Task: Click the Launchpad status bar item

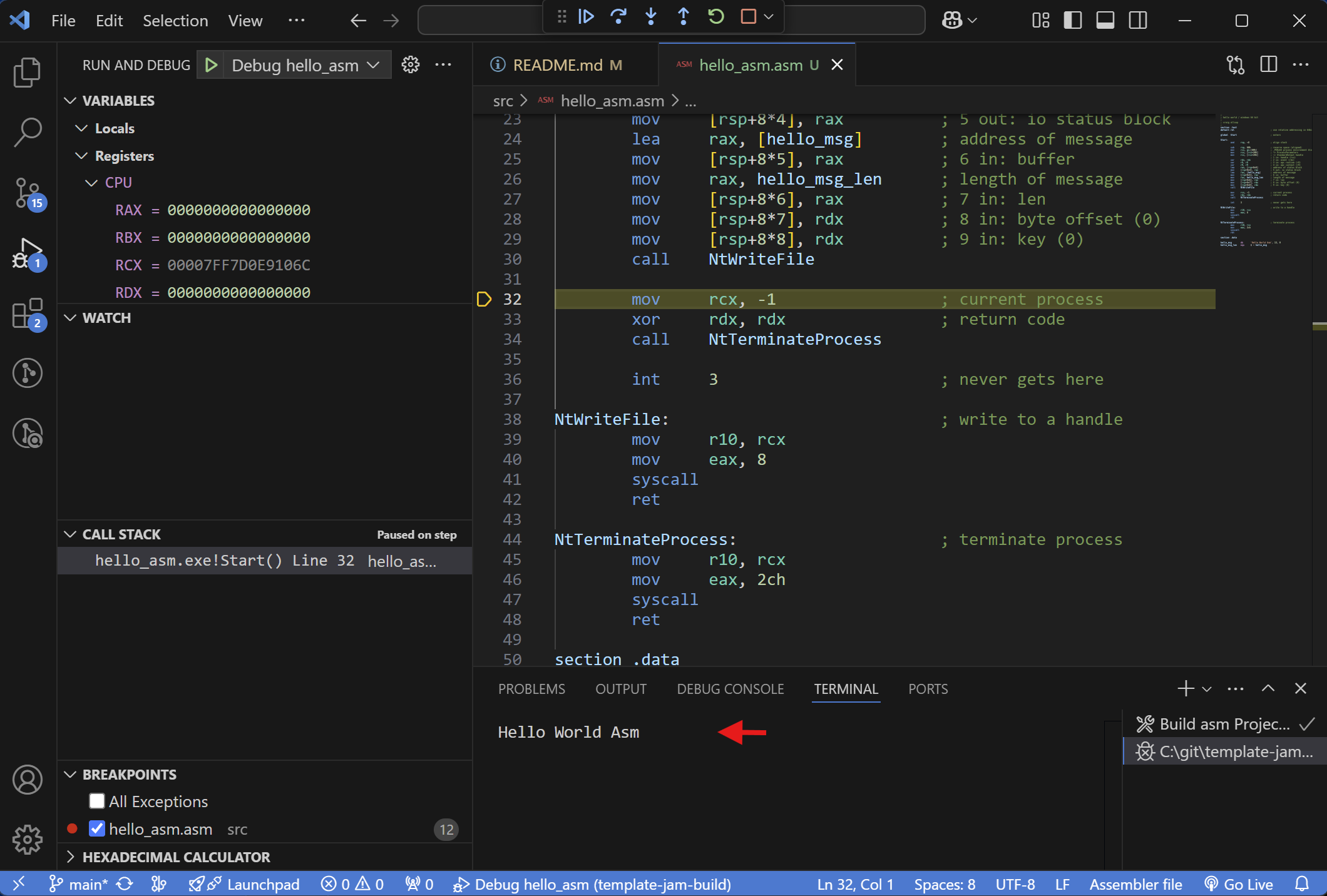Action: click(245, 884)
